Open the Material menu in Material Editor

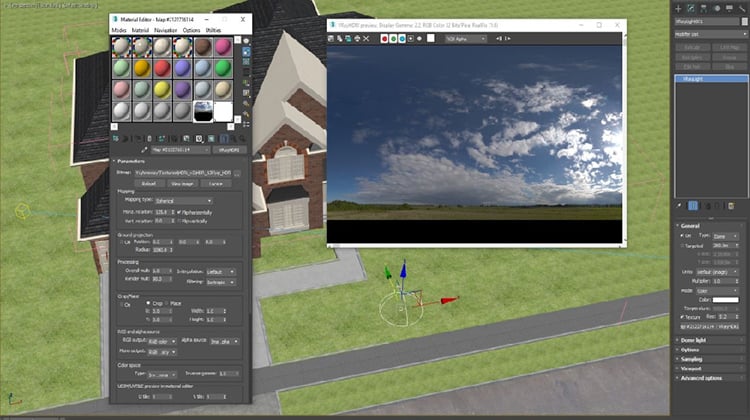click(x=140, y=30)
